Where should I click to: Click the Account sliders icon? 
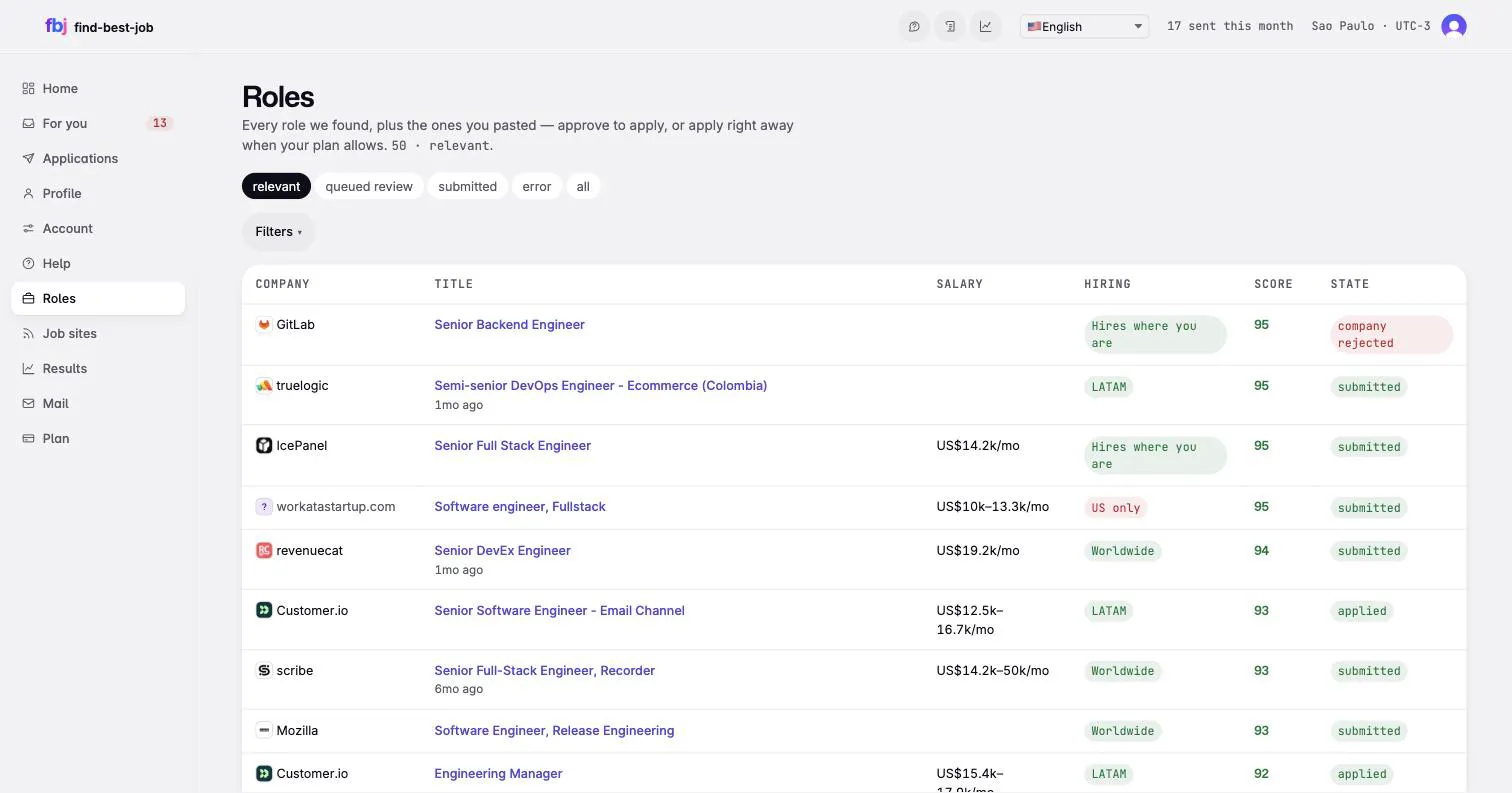[x=28, y=229]
